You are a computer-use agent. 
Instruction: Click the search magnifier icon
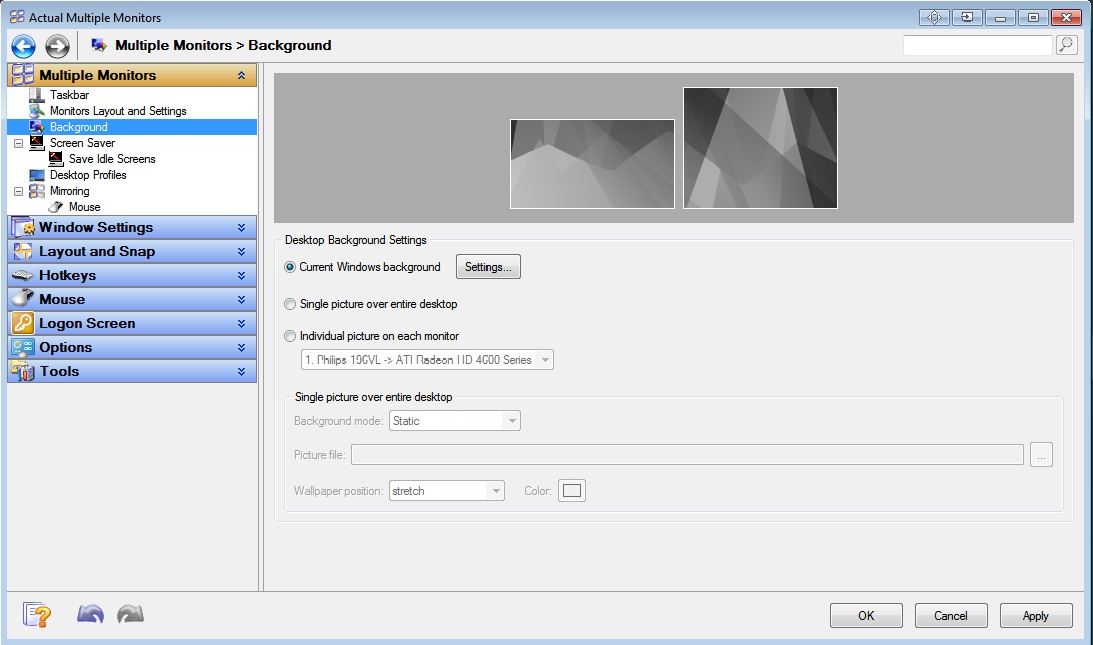1066,45
